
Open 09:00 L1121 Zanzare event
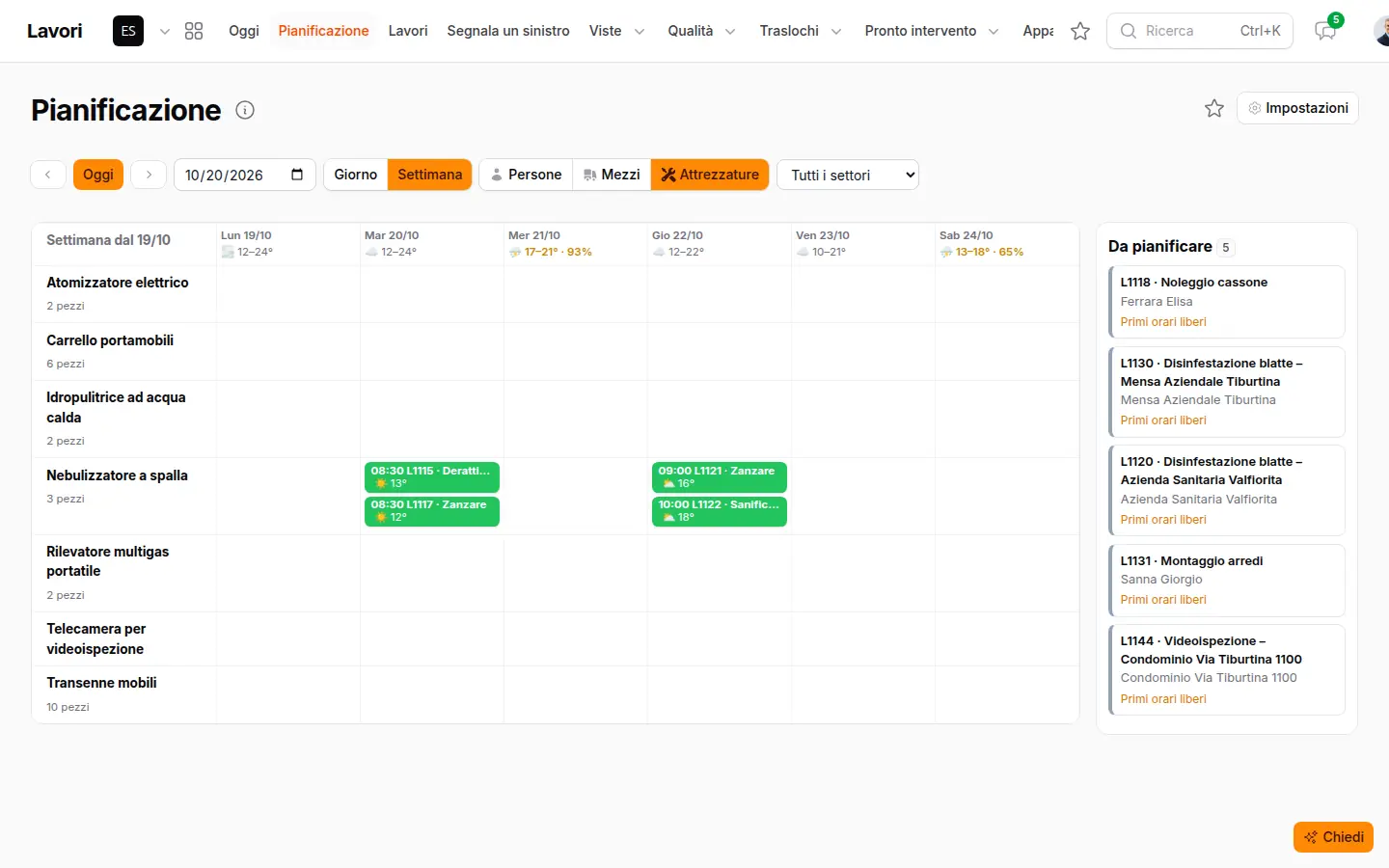click(720, 477)
